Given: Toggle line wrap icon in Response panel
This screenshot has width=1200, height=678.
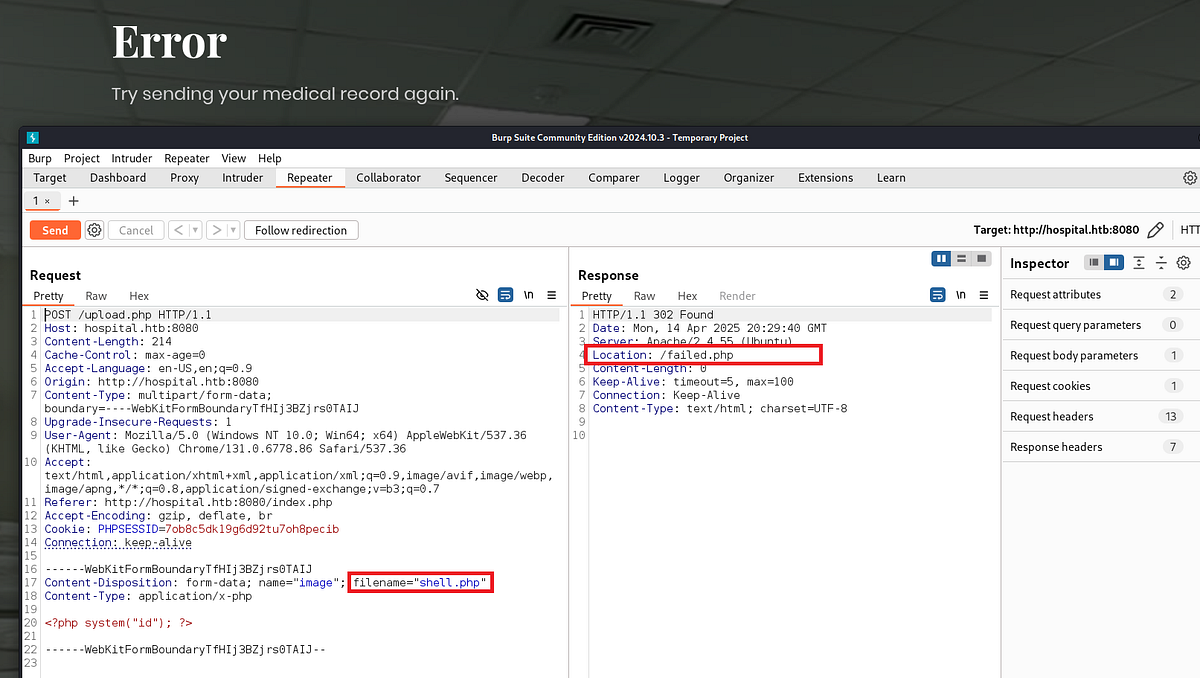Looking at the screenshot, I should pyautogui.click(x=938, y=295).
